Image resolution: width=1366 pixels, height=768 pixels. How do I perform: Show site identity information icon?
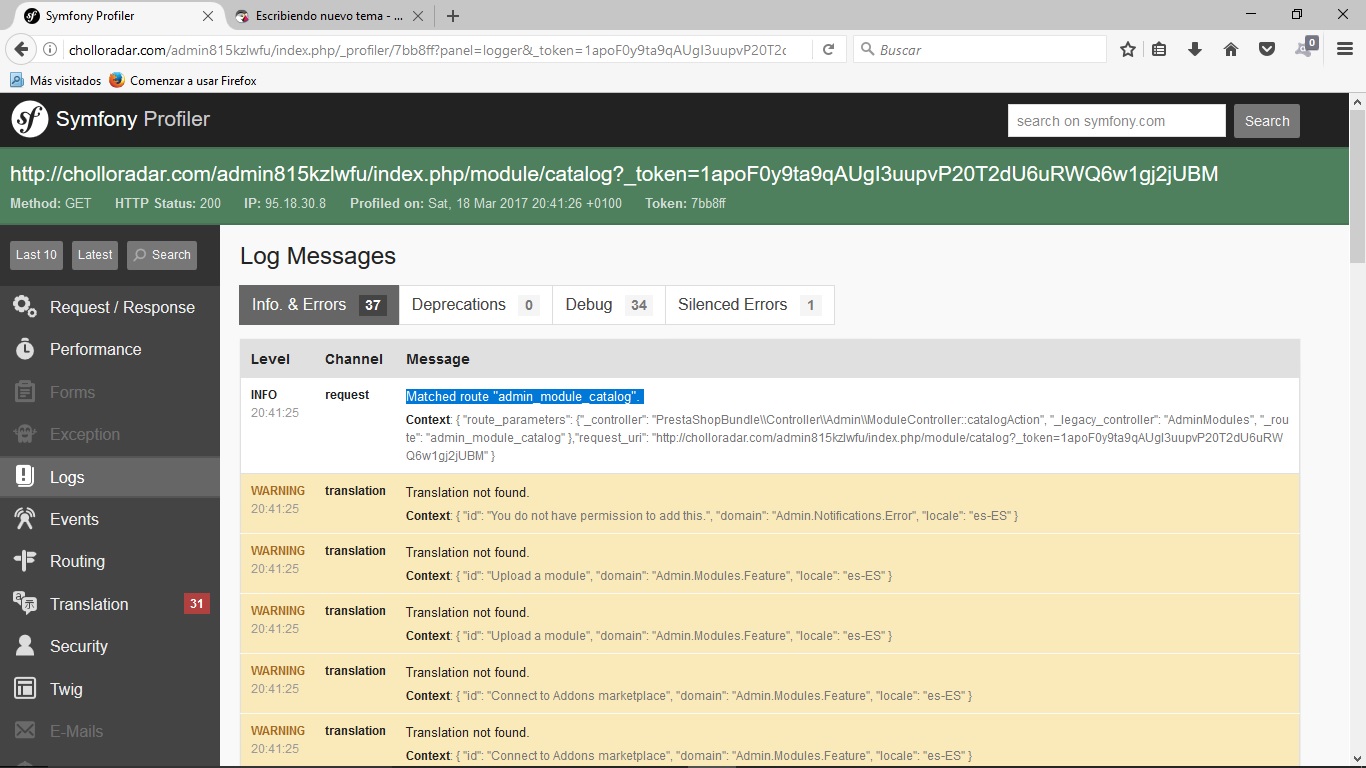coord(51,50)
